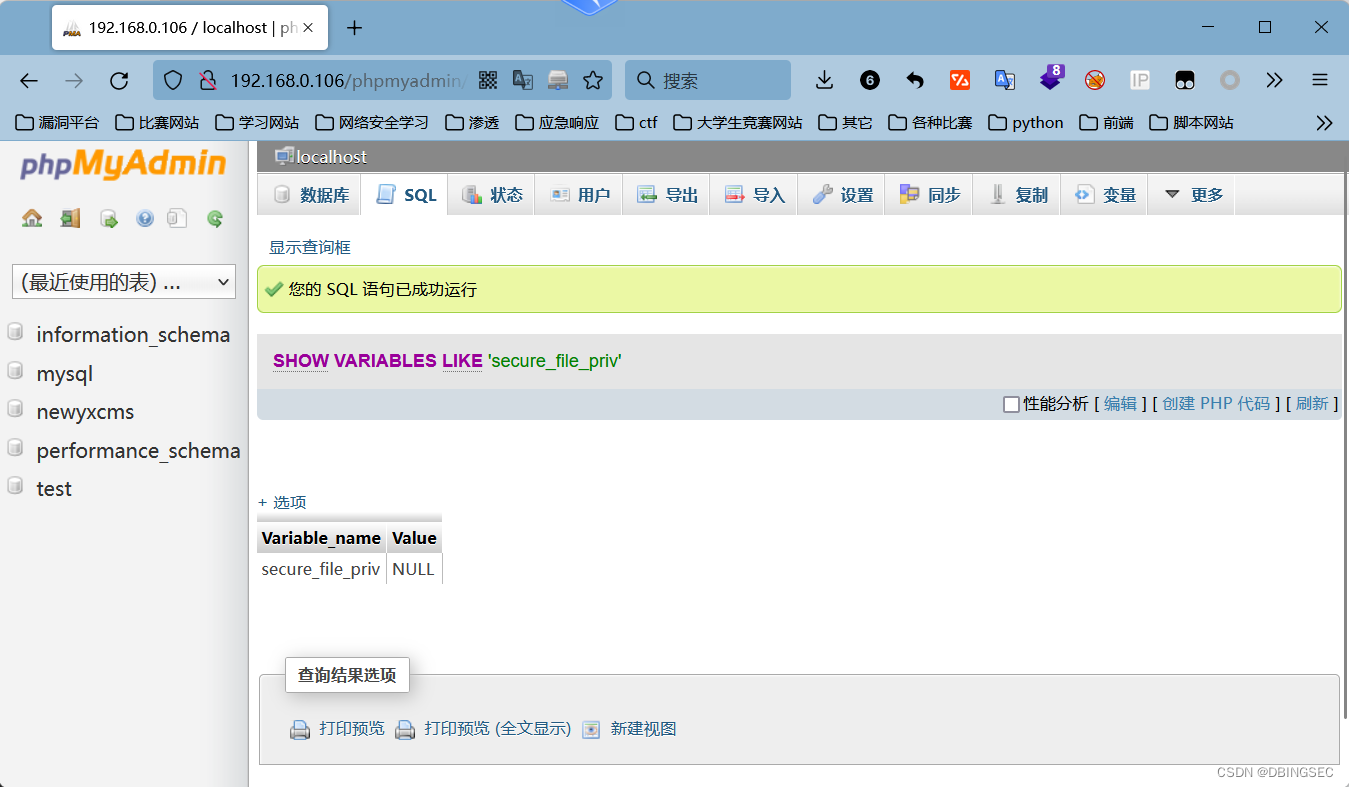
Task: Click the orange extension icon in toolbar
Action: (x=960, y=81)
